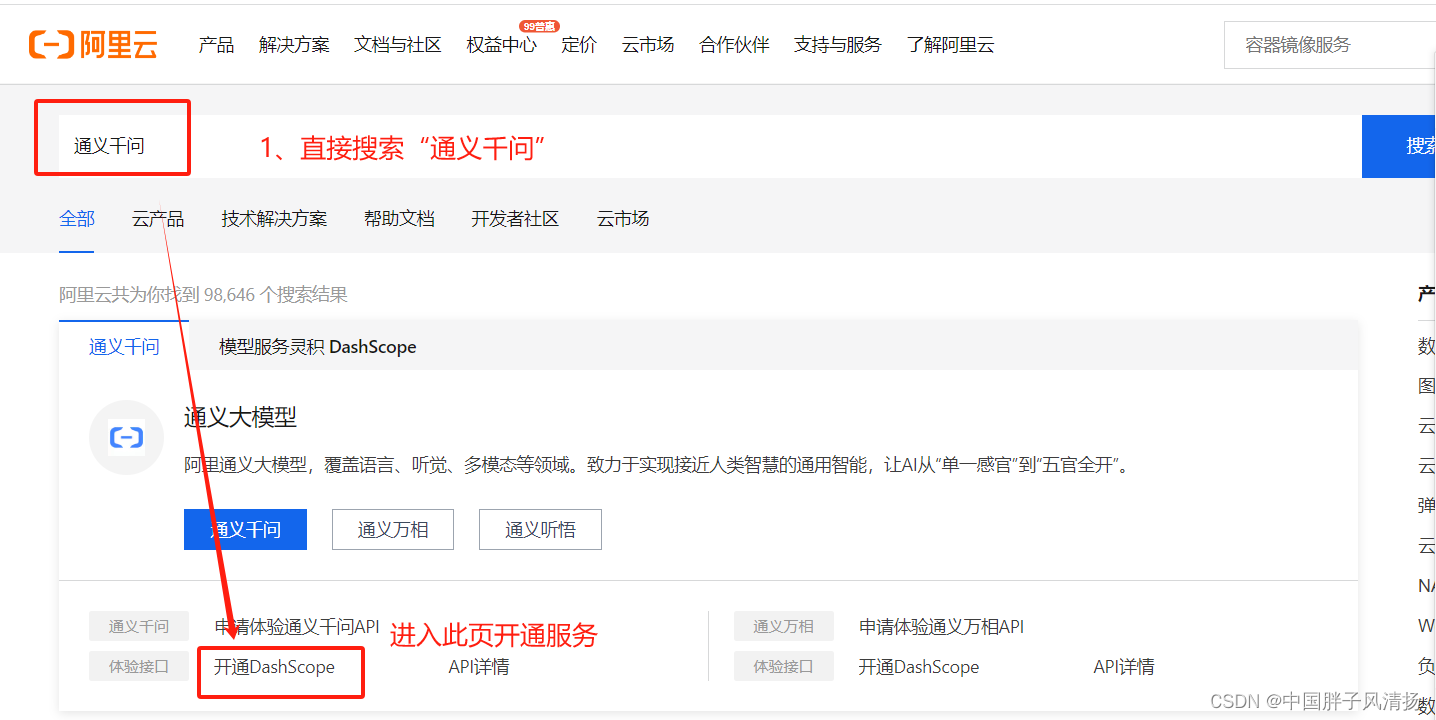Select the 云市场 search filter tab
The image size is (1436, 720).
[x=623, y=219]
